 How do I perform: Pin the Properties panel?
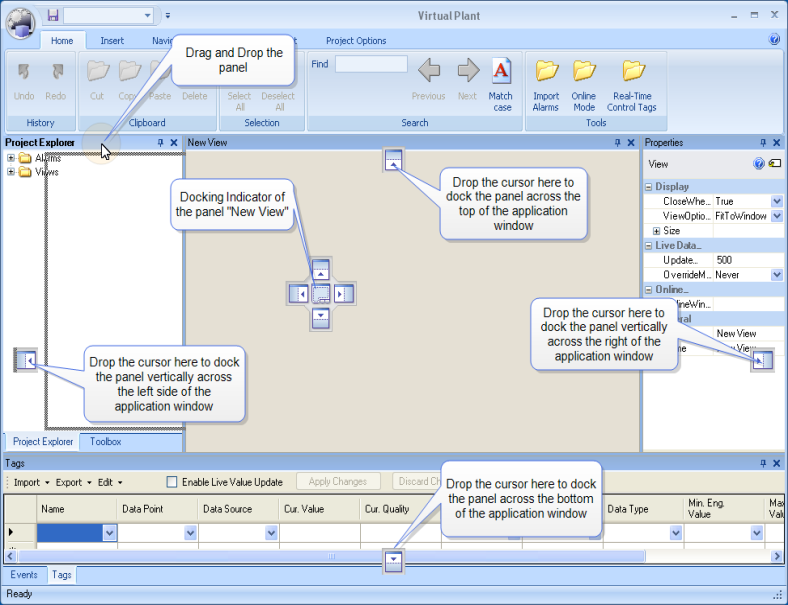(763, 143)
